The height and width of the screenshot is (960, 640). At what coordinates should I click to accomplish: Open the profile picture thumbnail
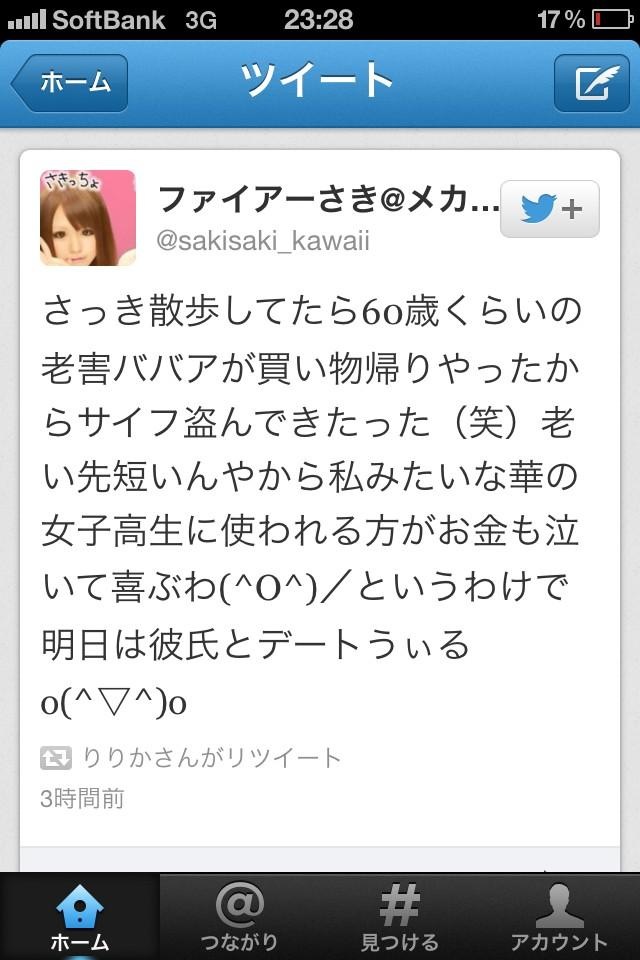88,217
